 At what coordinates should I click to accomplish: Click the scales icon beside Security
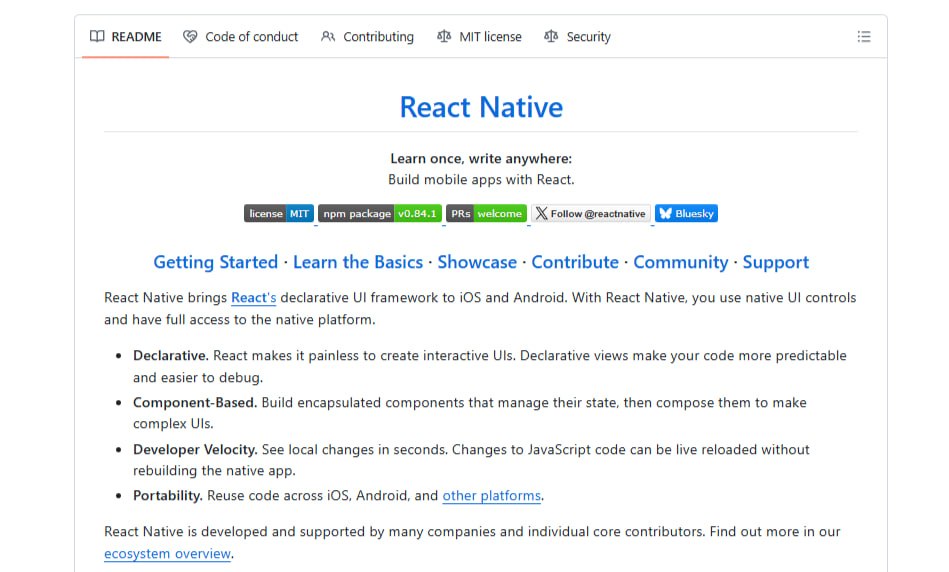pos(551,37)
